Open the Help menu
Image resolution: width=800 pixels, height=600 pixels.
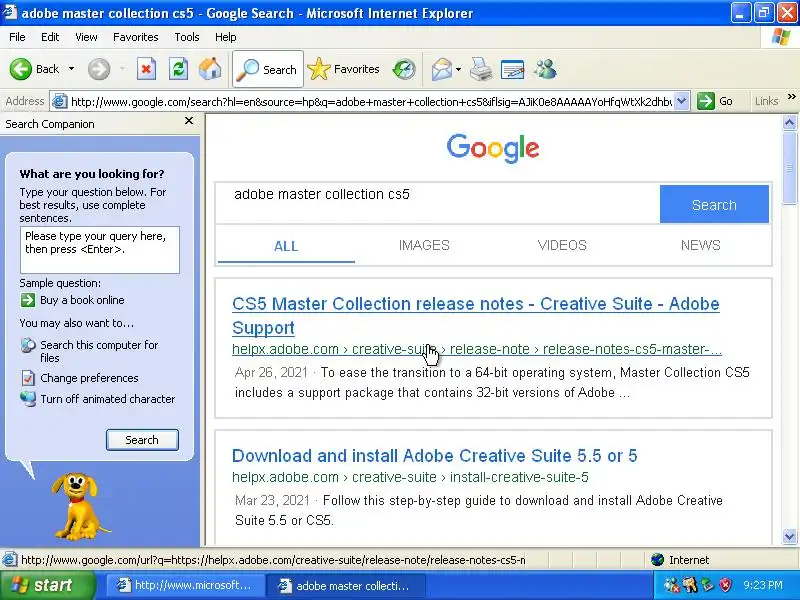coord(226,37)
